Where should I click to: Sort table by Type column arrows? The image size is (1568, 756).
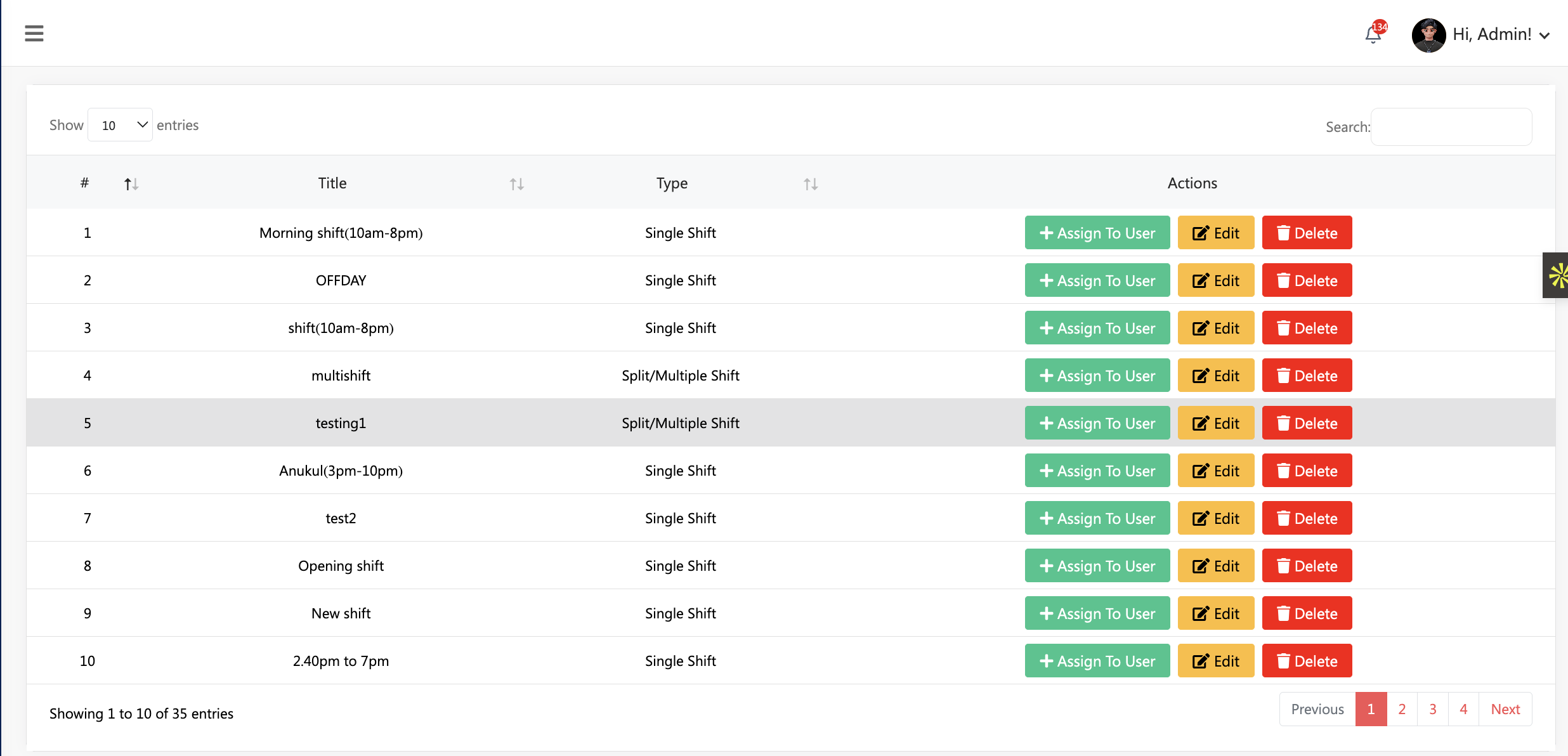coord(810,184)
